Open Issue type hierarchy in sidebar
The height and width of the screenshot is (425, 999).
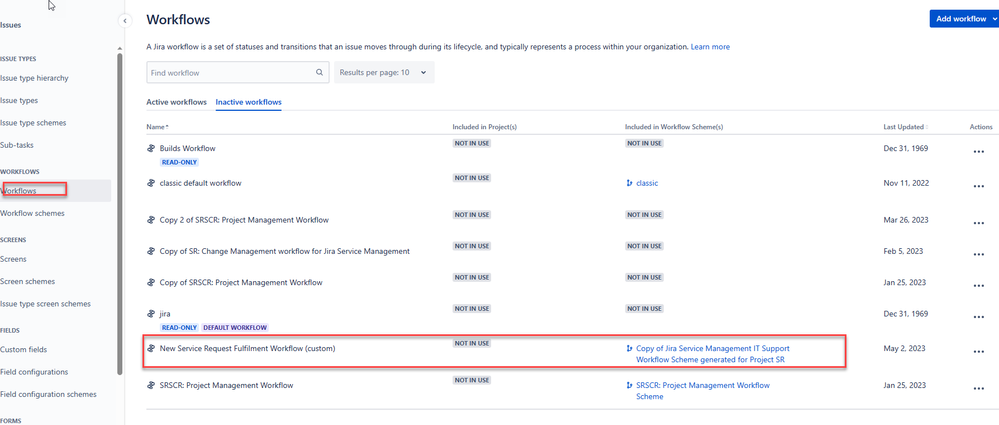pyautogui.click(x=34, y=78)
